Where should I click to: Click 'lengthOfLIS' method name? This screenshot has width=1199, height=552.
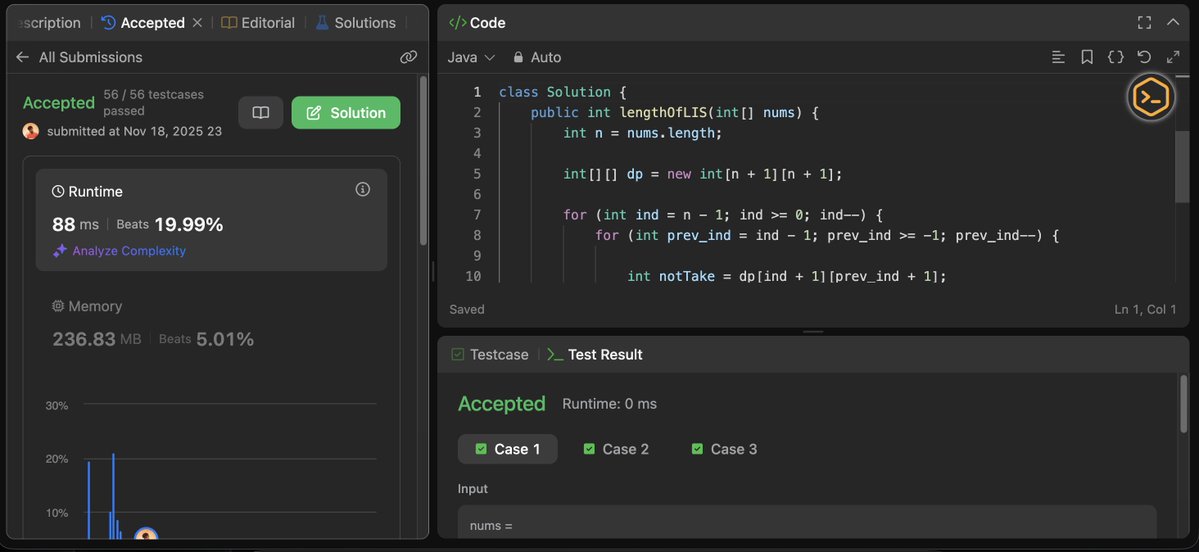pos(664,112)
